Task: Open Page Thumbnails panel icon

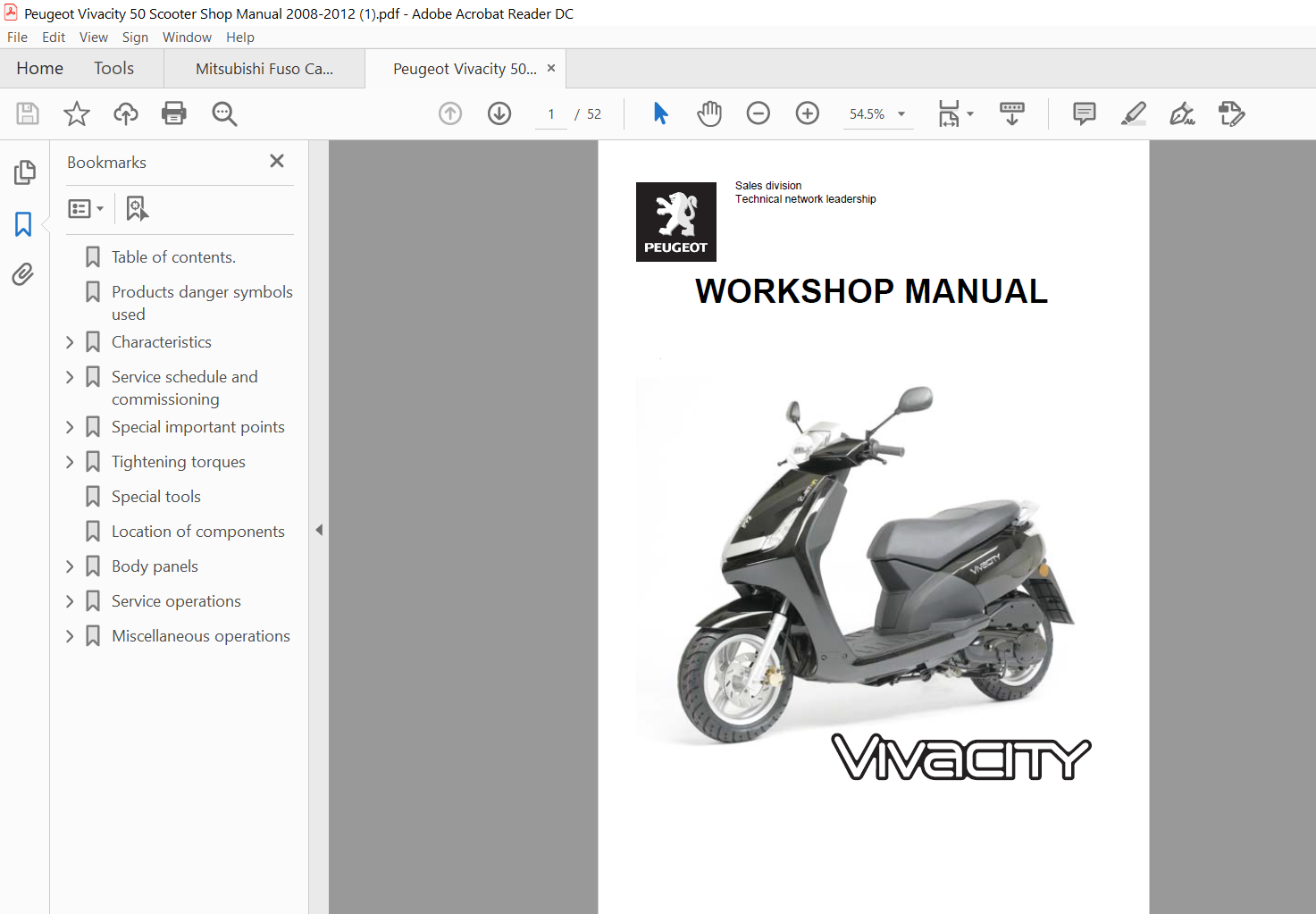Action: [x=24, y=172]
